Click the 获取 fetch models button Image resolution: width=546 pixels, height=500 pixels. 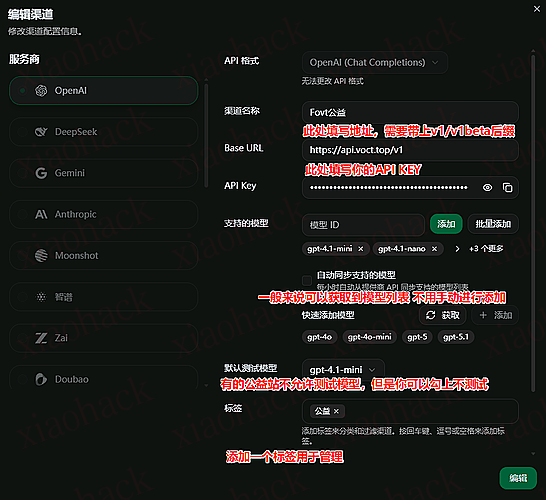443,315
